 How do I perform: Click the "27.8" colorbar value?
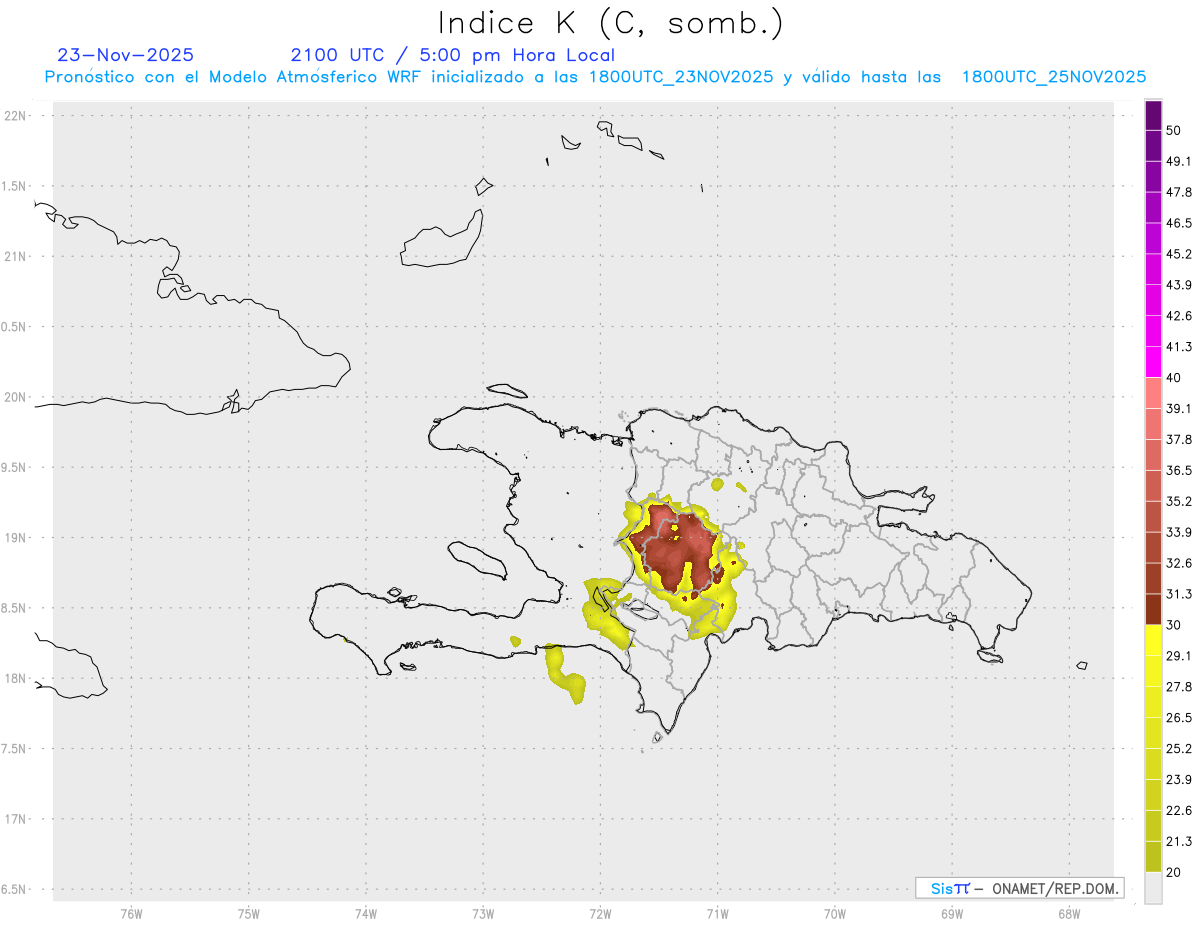[x=1179, y=687]
